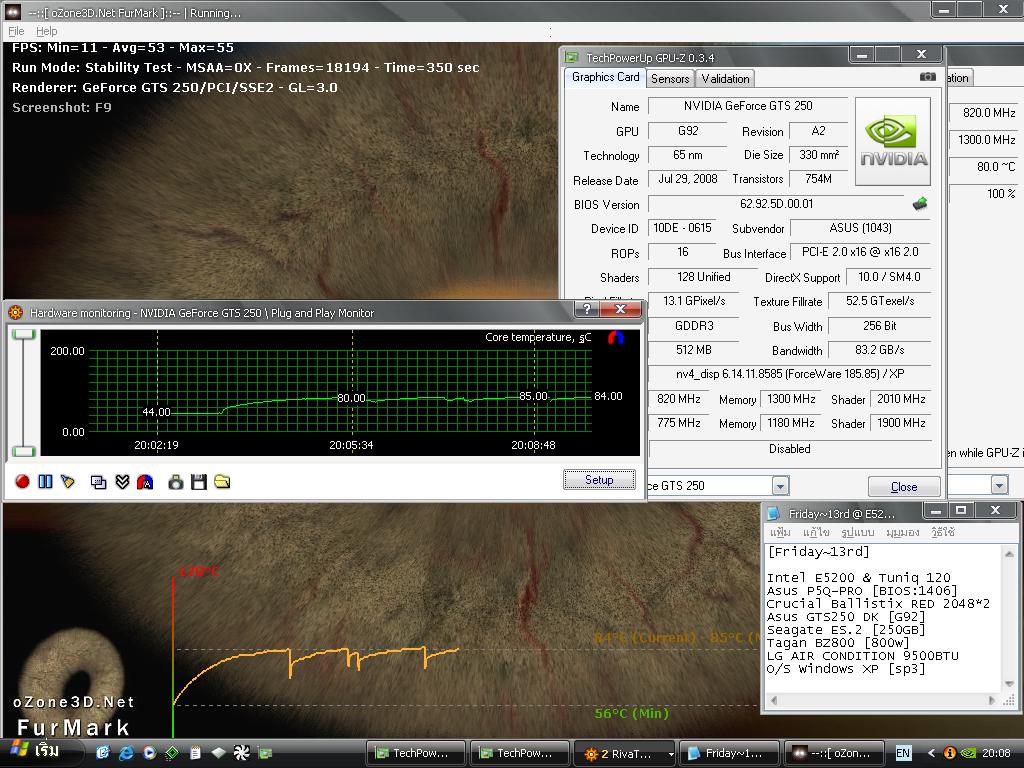Screen dimensions: 1024x768
Task: Click the bottom handle of the graph range slider
Action: [x=24, y=451]
